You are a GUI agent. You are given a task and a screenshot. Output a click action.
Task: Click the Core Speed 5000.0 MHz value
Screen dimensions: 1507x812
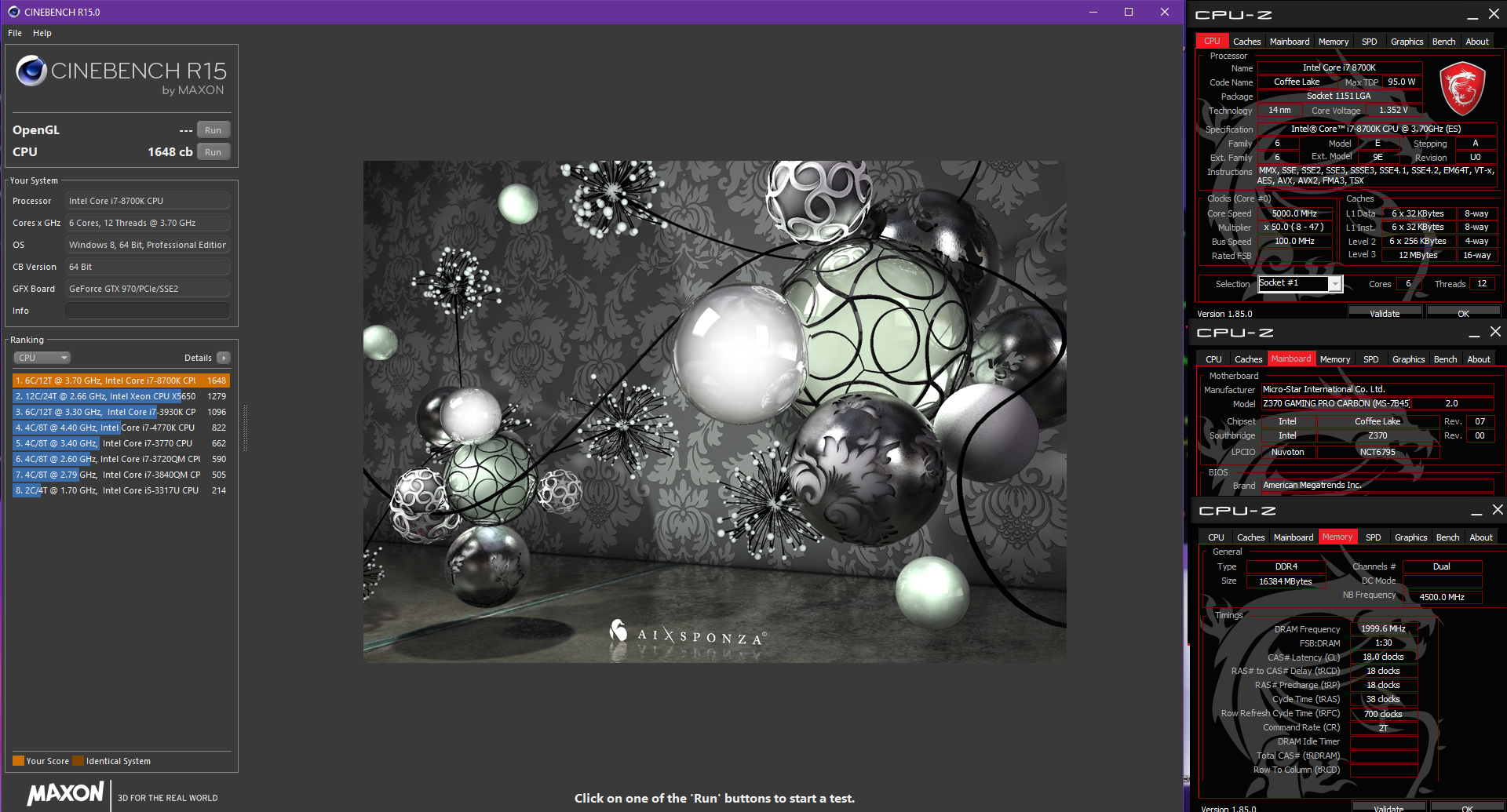pyautogui.click(x=1294, y=213)
